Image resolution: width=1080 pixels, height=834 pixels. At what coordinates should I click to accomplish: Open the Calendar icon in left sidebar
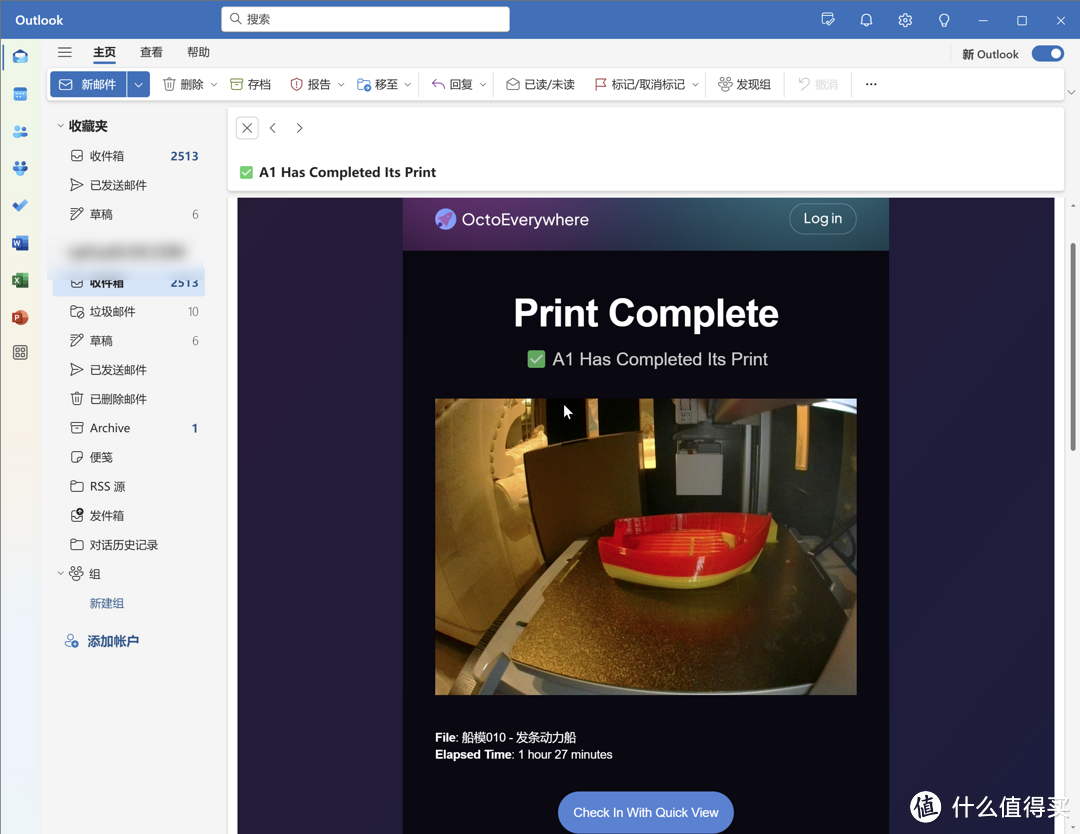pyautogui.click(x=20, y=94)
